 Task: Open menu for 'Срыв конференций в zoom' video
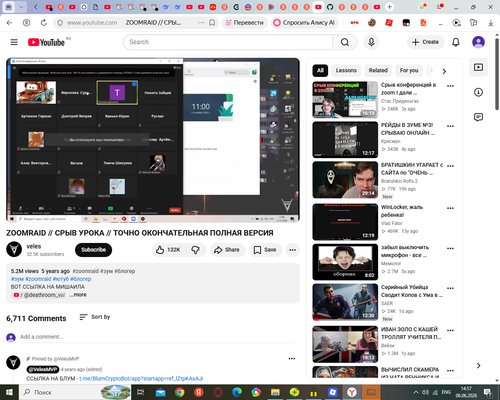tap(450, 86)
